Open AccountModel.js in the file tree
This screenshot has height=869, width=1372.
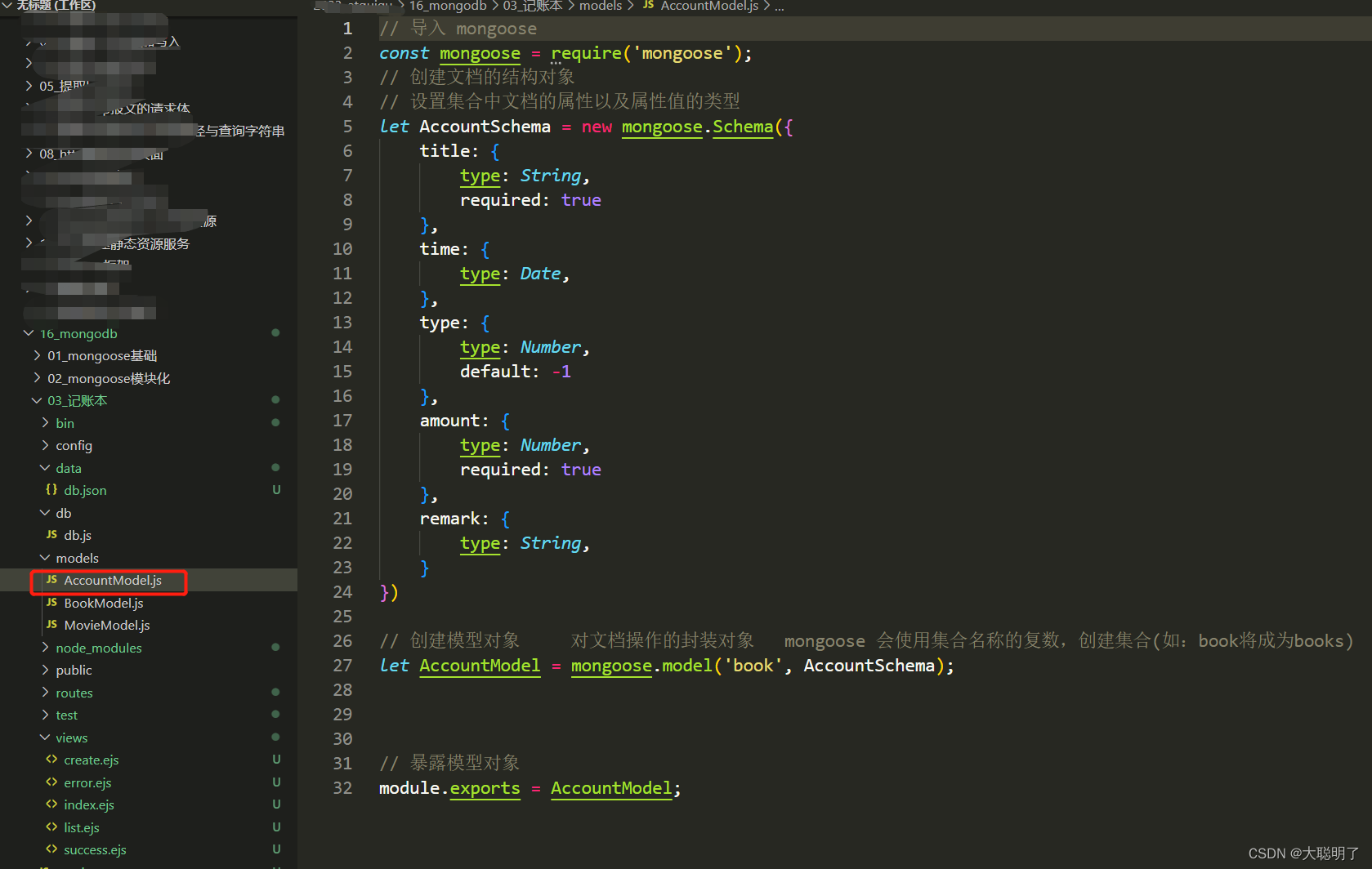tap(113, 581)
